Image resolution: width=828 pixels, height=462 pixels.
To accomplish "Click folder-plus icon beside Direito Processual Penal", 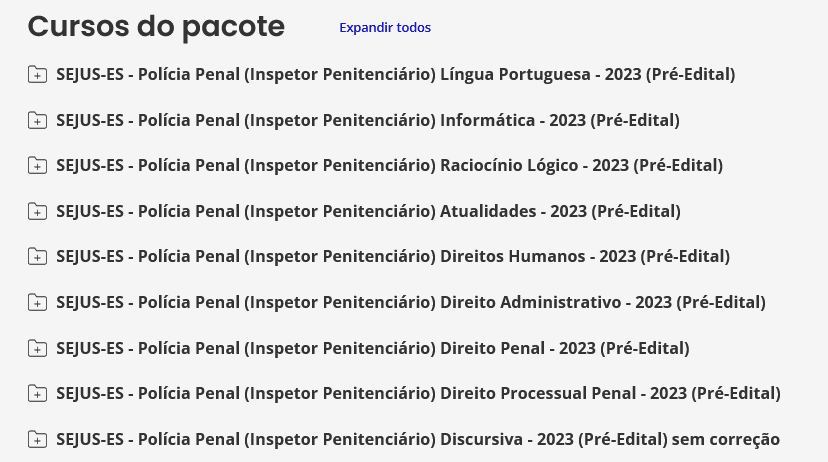I will tap(37, 393).
